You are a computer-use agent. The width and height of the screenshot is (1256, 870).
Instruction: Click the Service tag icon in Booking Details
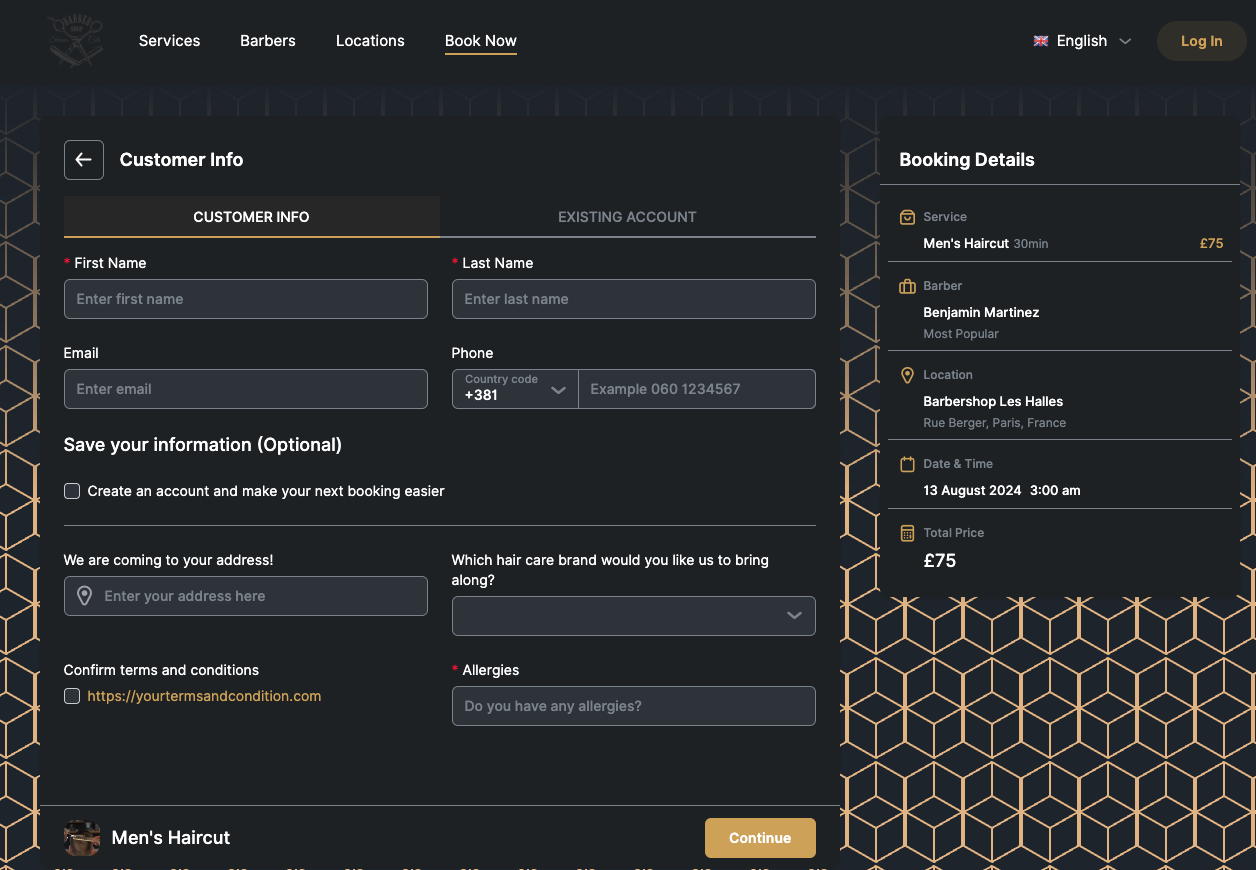click(x=907, y=217)
